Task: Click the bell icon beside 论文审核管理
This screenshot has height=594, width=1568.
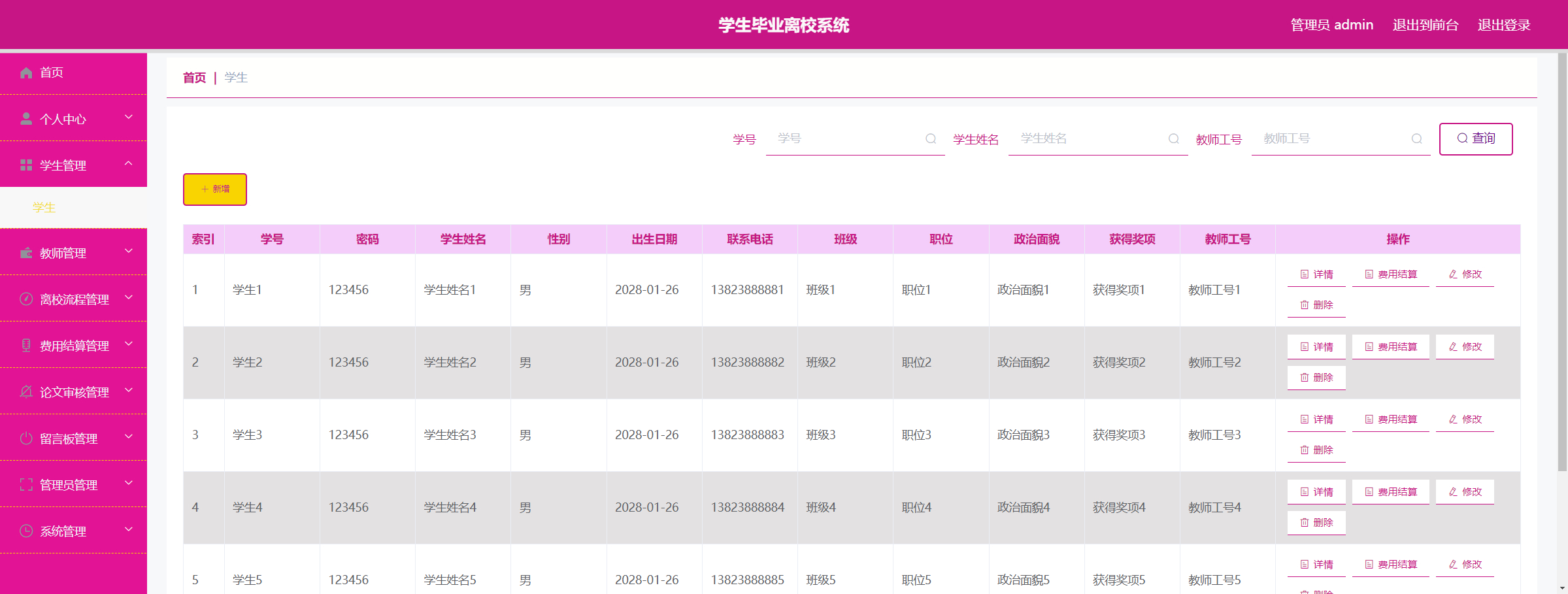Action: (x=26, y=392)
